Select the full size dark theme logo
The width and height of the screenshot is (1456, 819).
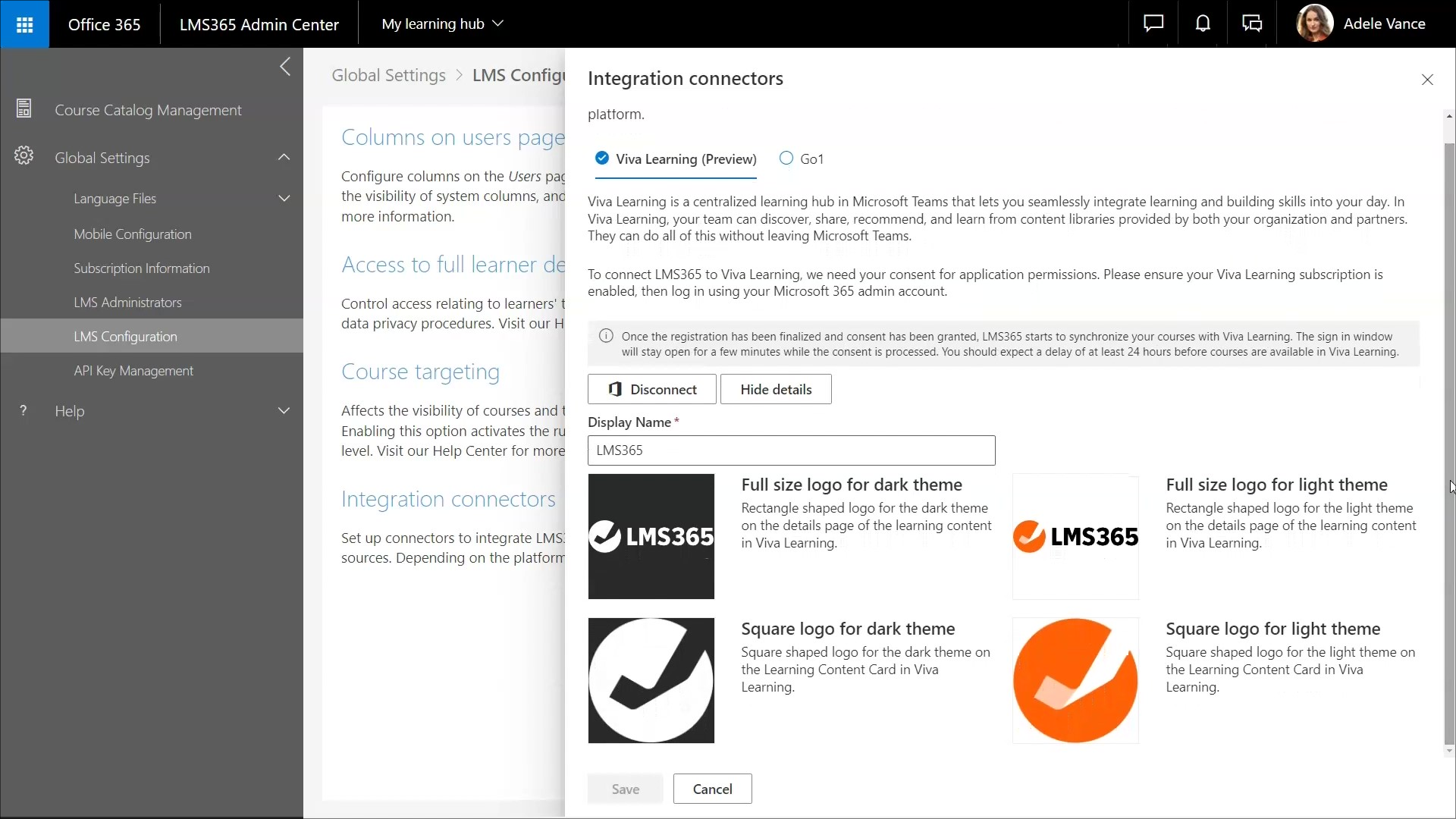pyautogui.click(x=651, y=537)
